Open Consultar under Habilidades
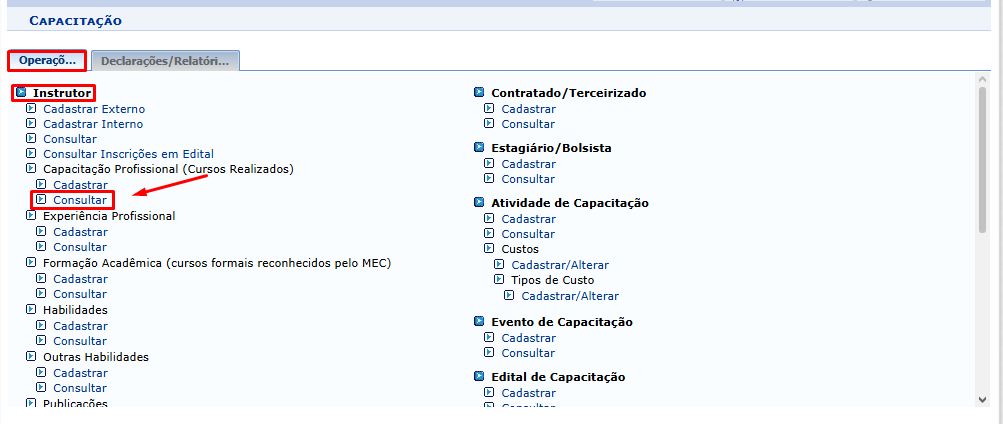This screenshot has height=424, width=1003. coord(80,341)
